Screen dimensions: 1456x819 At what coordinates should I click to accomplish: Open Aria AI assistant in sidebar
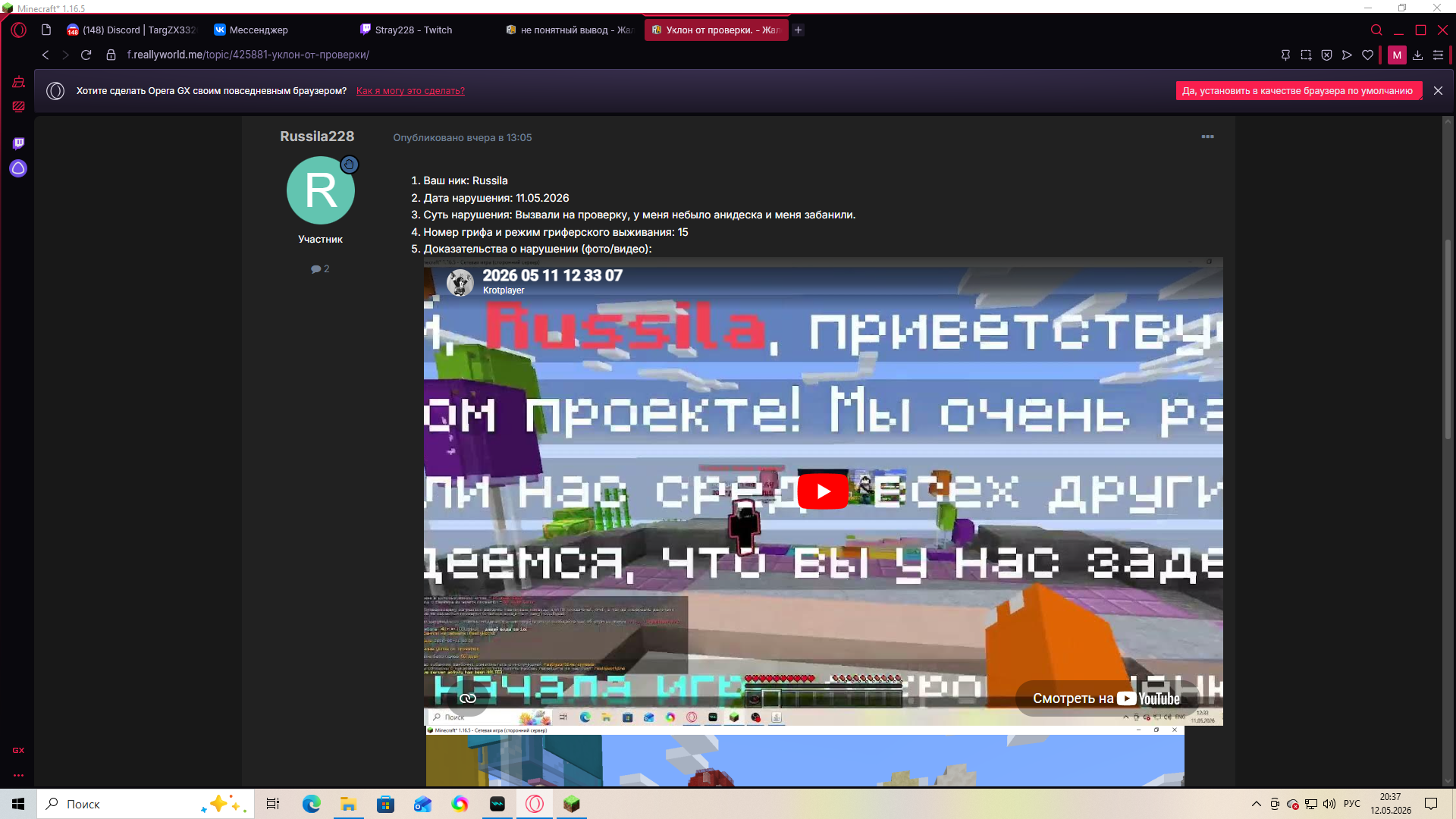pos(18,168)
